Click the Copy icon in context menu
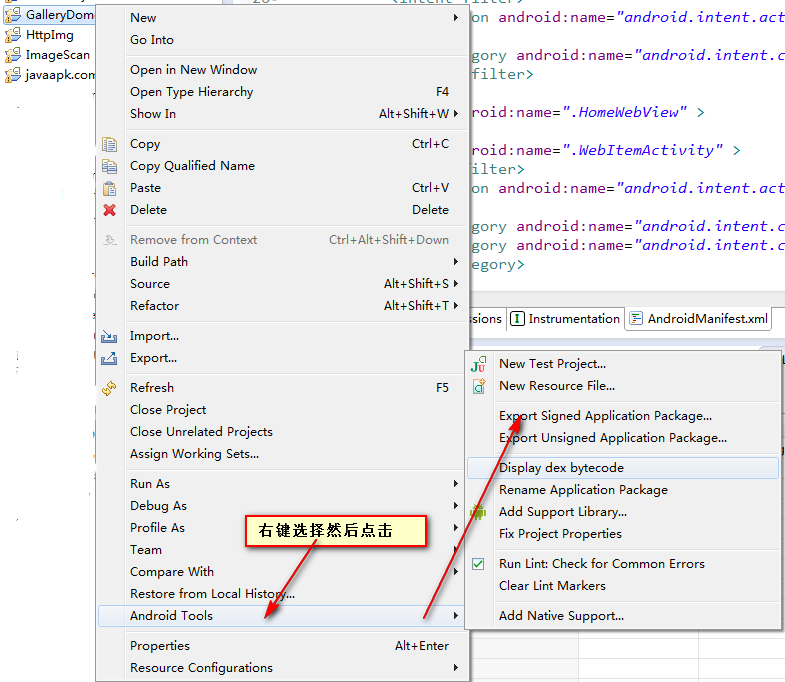The image size is (785, 682). (110, 144)
